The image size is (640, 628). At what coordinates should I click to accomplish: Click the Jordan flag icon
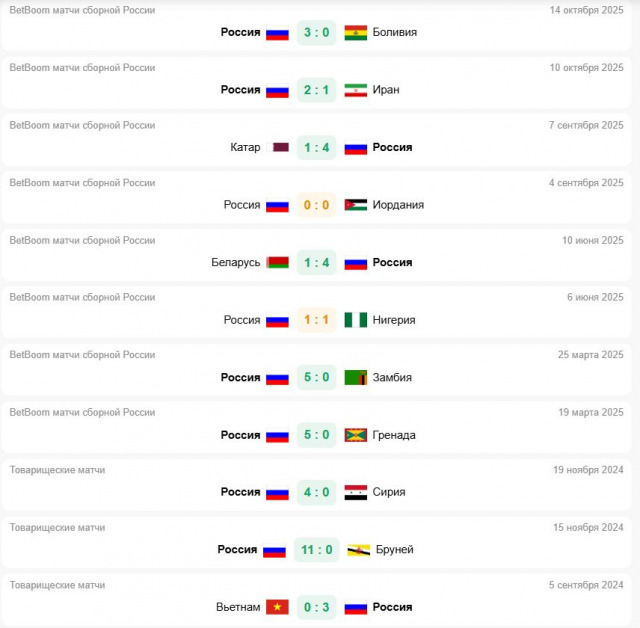pyautogui.click(x=355, y=205)
